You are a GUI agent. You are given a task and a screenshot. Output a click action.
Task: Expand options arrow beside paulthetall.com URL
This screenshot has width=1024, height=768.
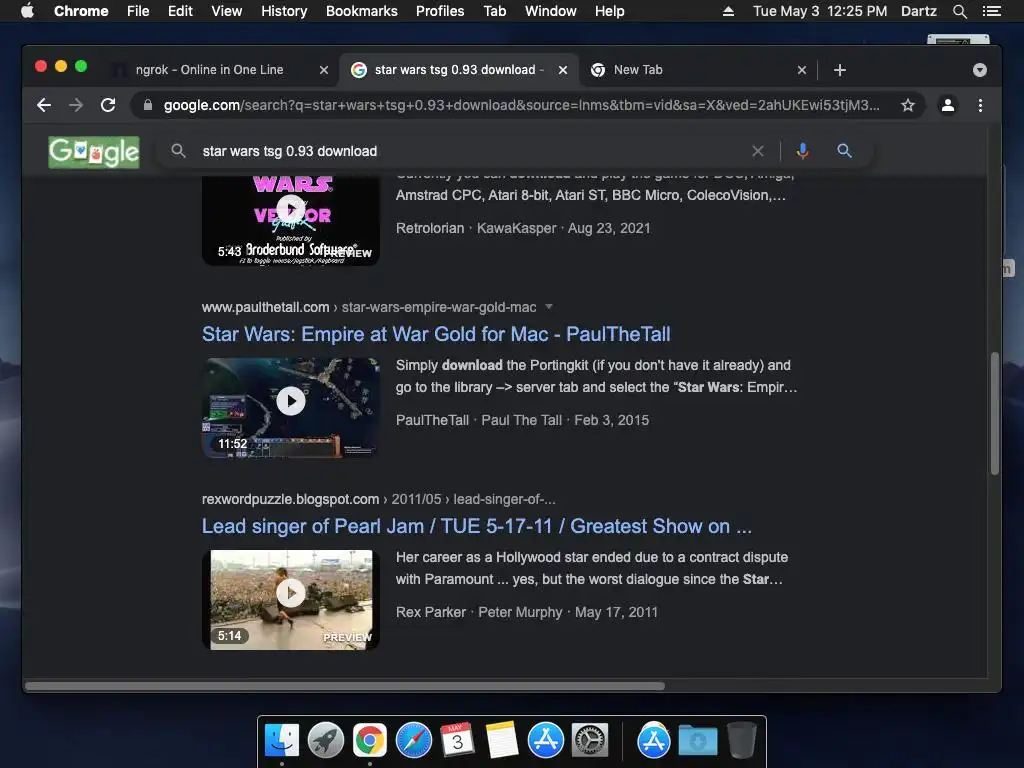point(549,307)
